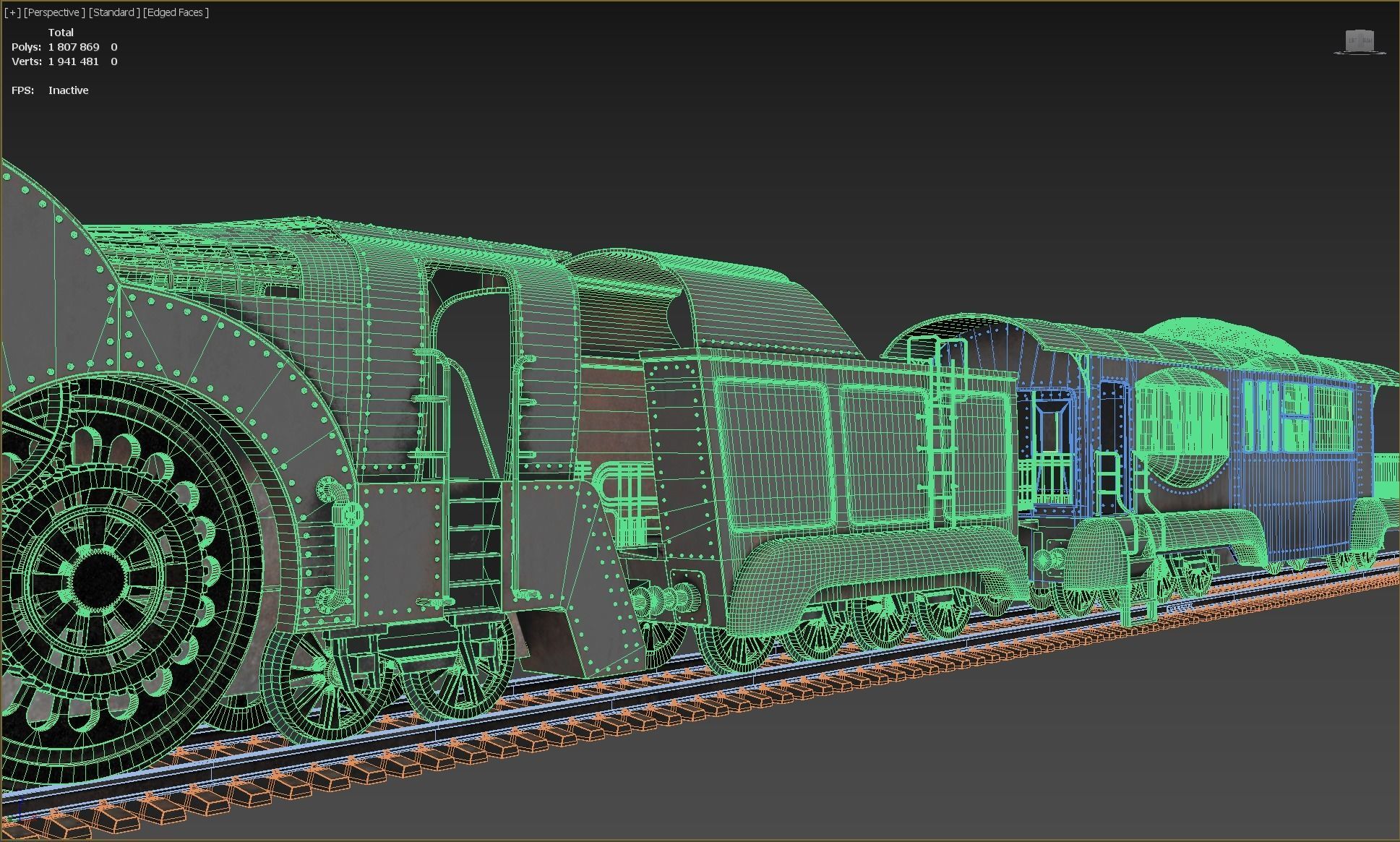The height and width of the screenshot is (842, 1400).
Task: Click the Verts count value
Action: click(73, 61)
